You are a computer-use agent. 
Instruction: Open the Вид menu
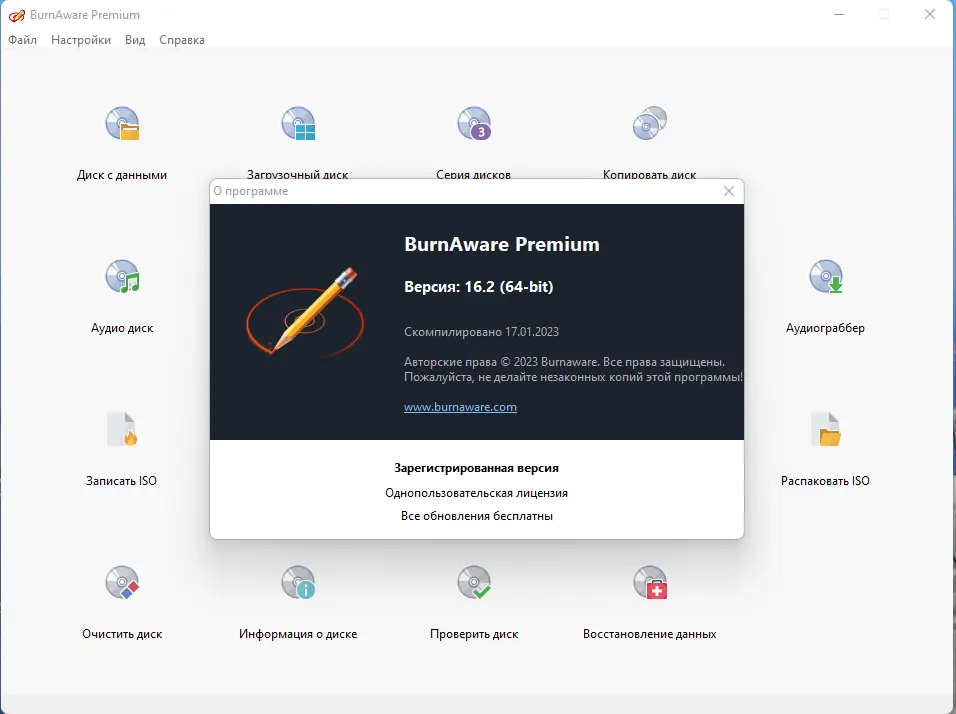(x=135, y=40)
